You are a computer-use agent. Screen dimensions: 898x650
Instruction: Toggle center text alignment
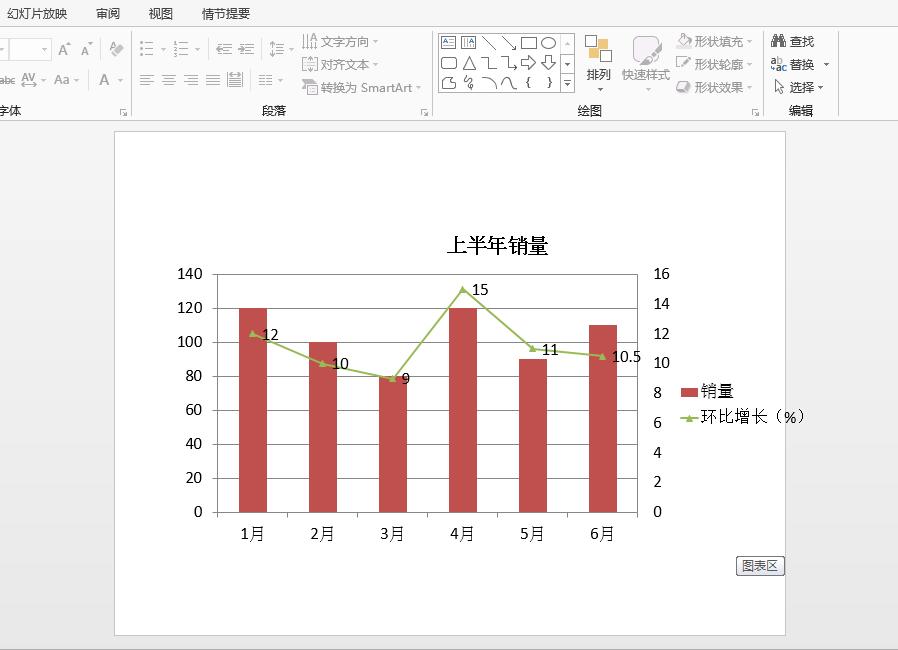point(169,80)
